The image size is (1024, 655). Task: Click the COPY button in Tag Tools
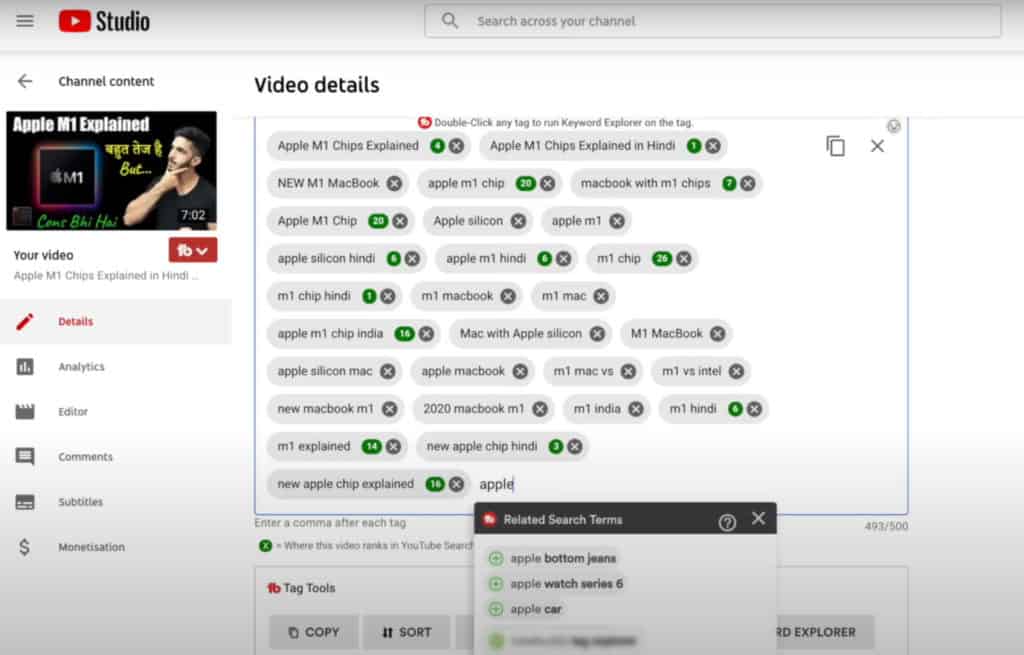(314, 632)
